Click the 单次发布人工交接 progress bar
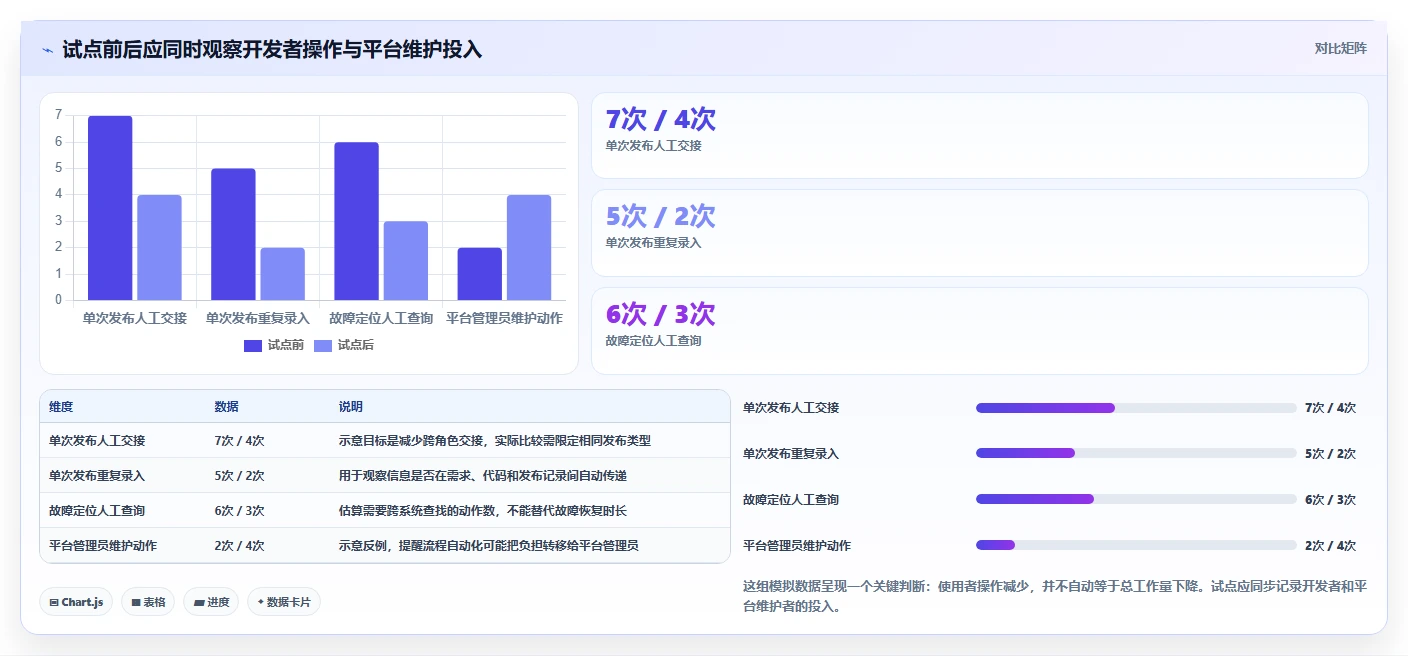Viewport: 1408px width, 656px height. point(1136,408)
